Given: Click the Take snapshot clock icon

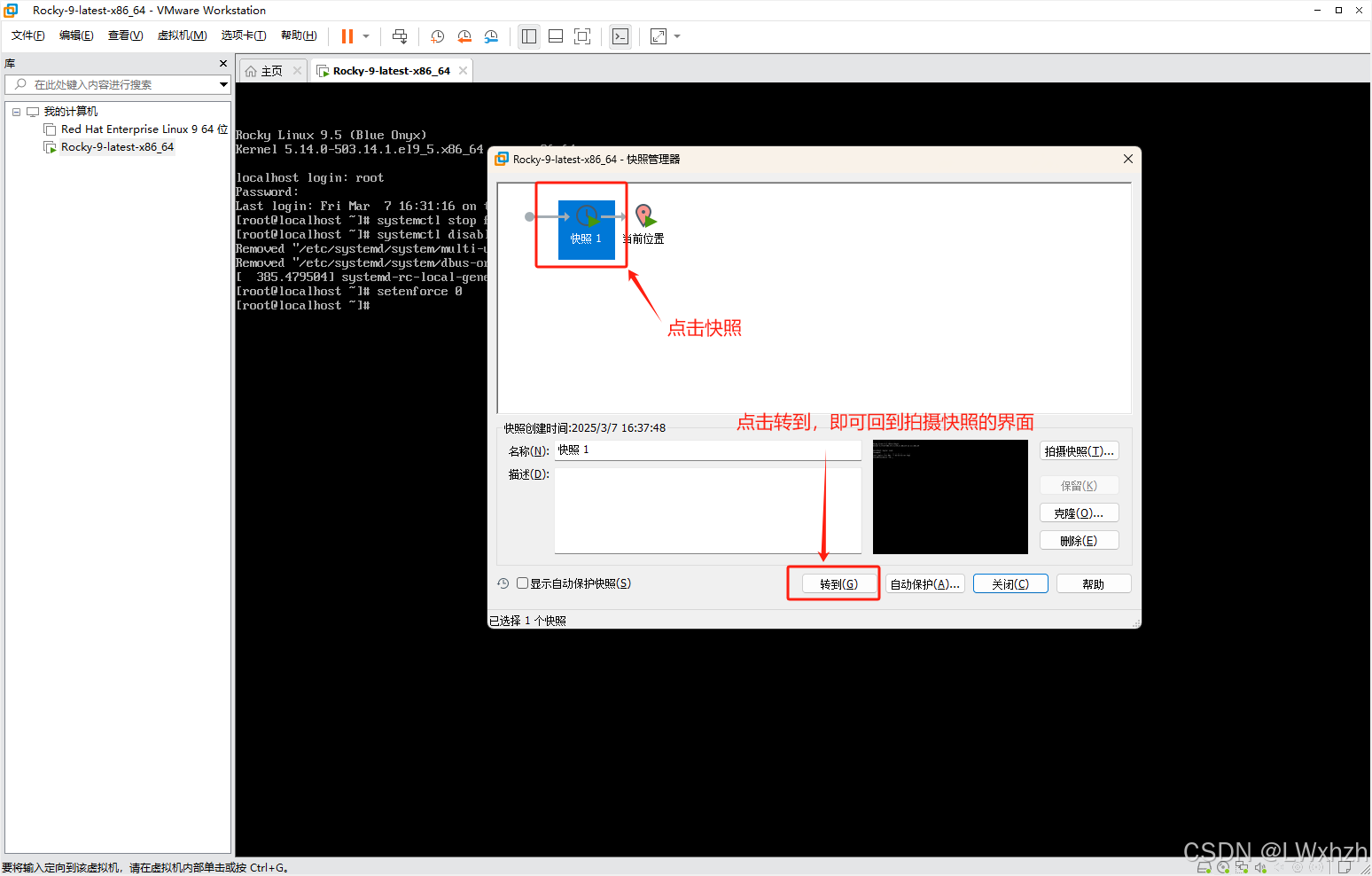Looking at the screenshot, I should (x=438, y=36).
